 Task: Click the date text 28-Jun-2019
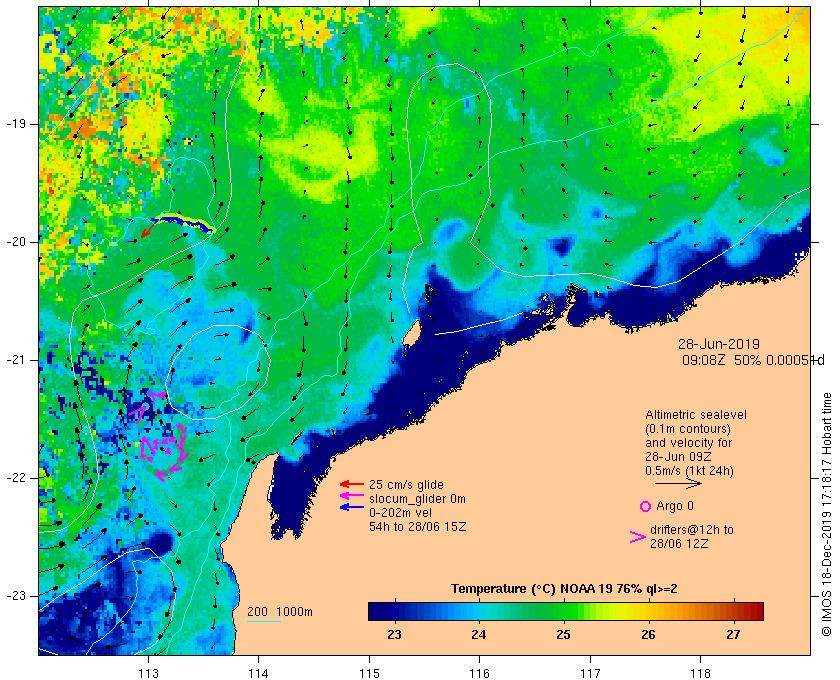(718, 344)
